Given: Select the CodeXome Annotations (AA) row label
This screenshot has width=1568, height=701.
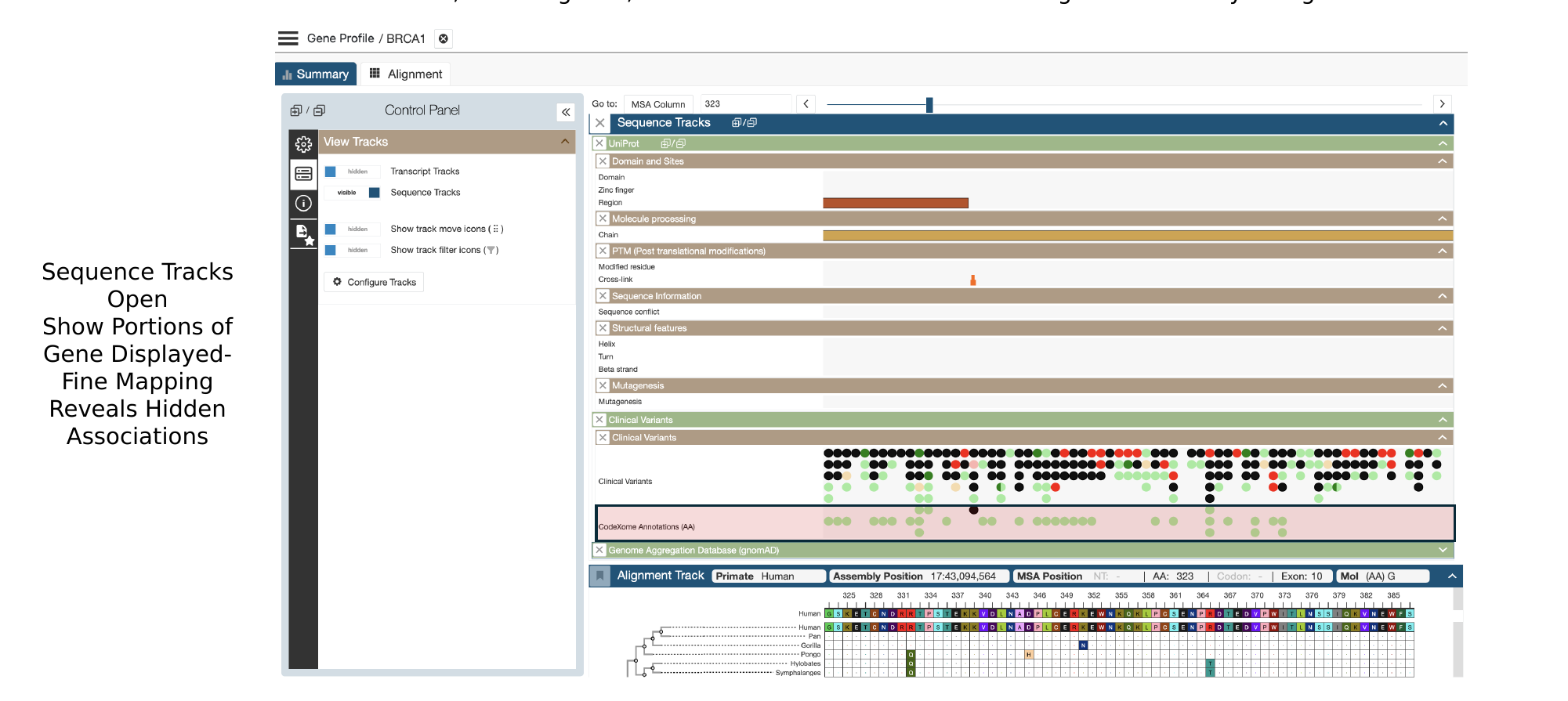Looking at the screenshot, I should point(646,527).
